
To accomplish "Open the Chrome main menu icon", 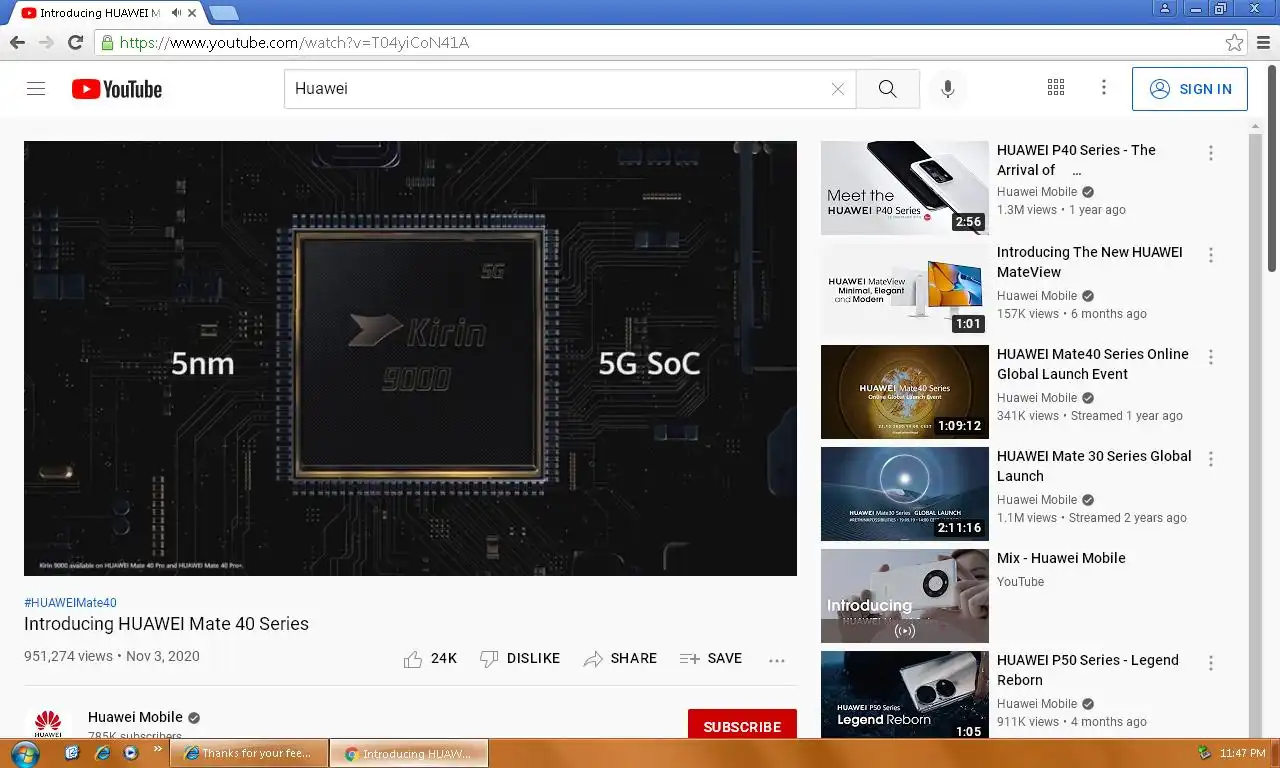I will pyautogui.click(x=1264, y=43).
